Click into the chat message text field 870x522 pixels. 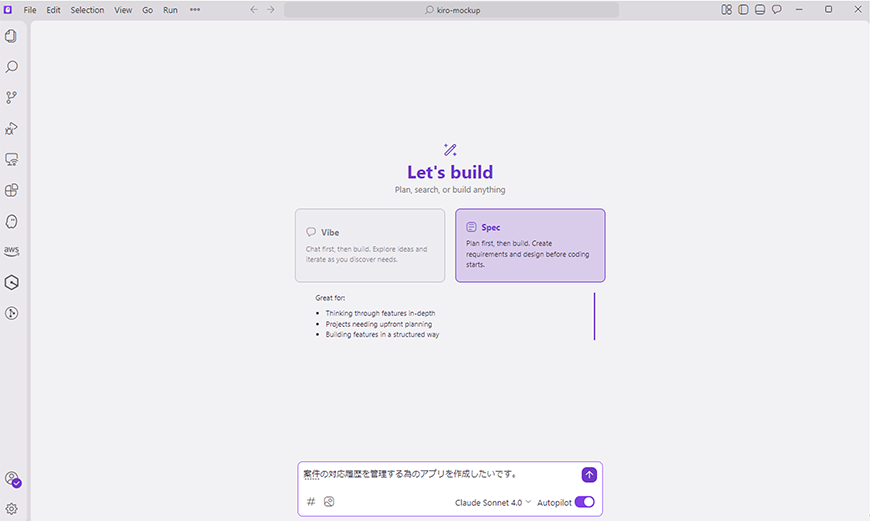439,474
